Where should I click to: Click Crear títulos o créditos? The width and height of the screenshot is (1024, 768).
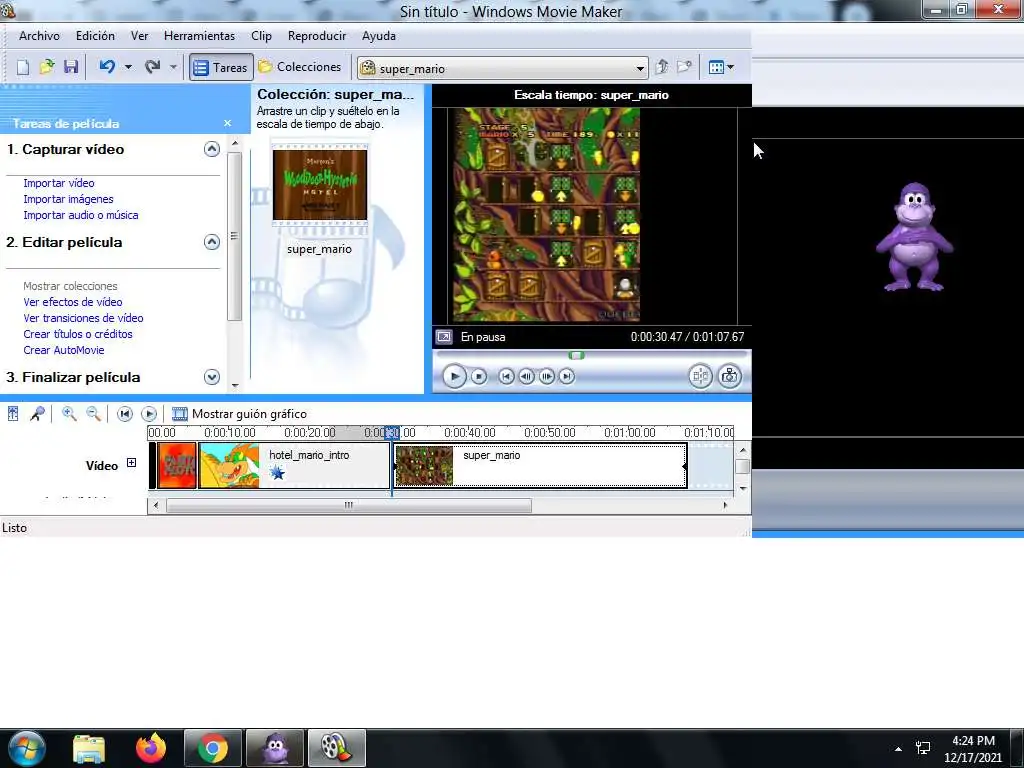[78, 334]
